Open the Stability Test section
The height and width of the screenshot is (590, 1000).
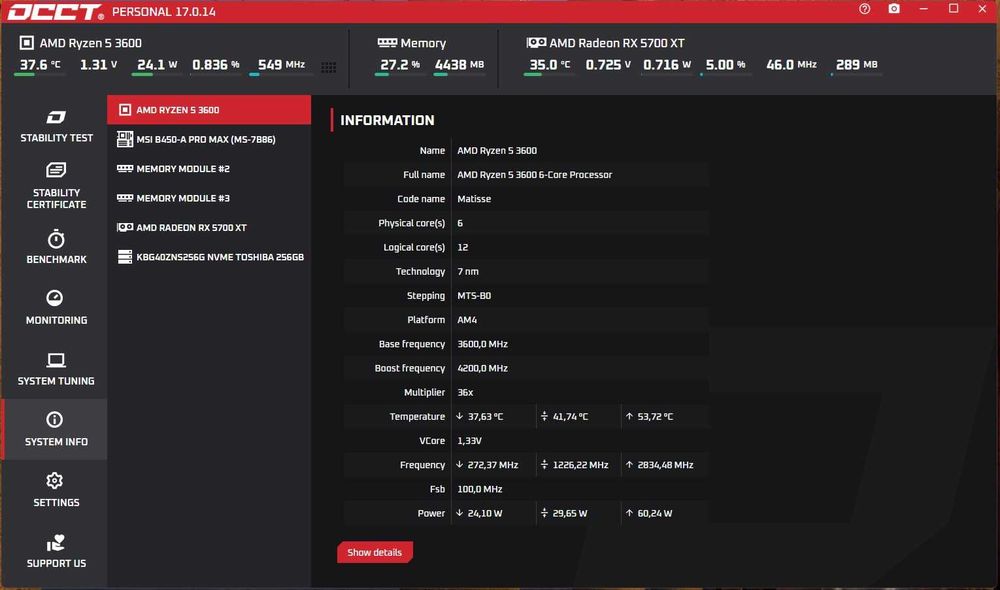click(56, 126)
